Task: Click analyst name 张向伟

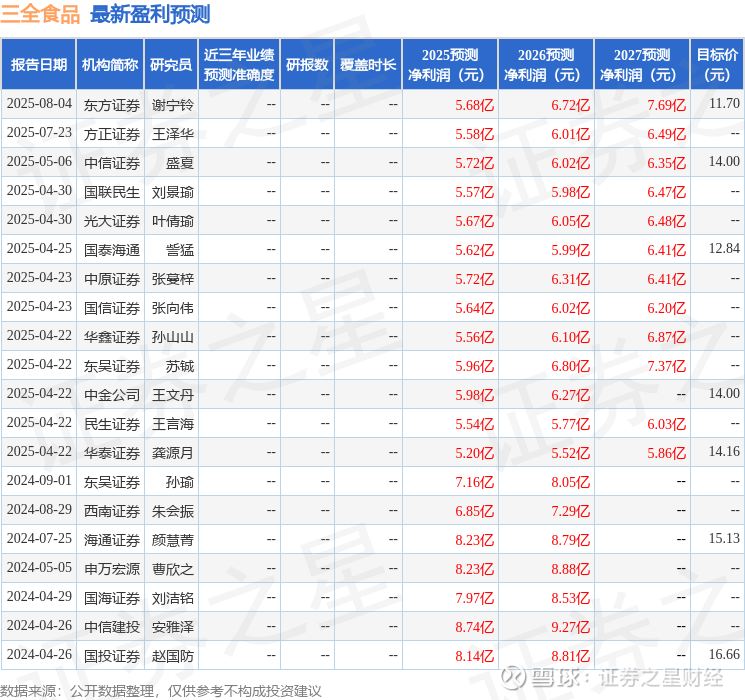Action: tap(173, 308)
